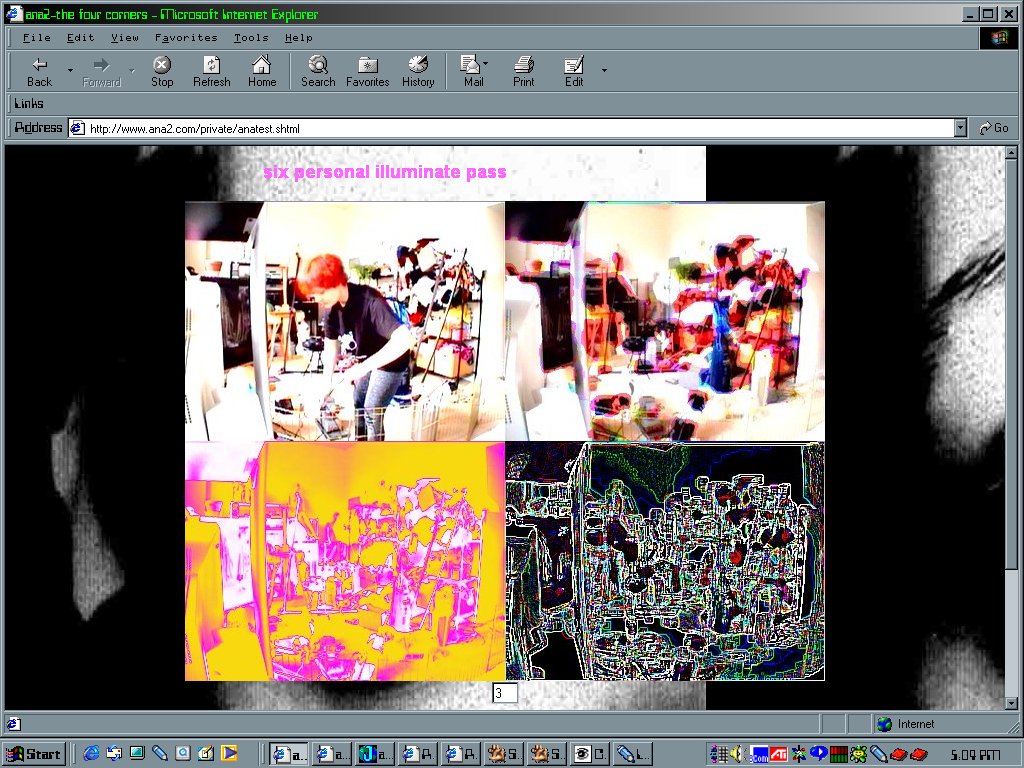Open the View menu
Viewport: 1024px width, 768px height.
pyautogui.click(x=125, y=38)
